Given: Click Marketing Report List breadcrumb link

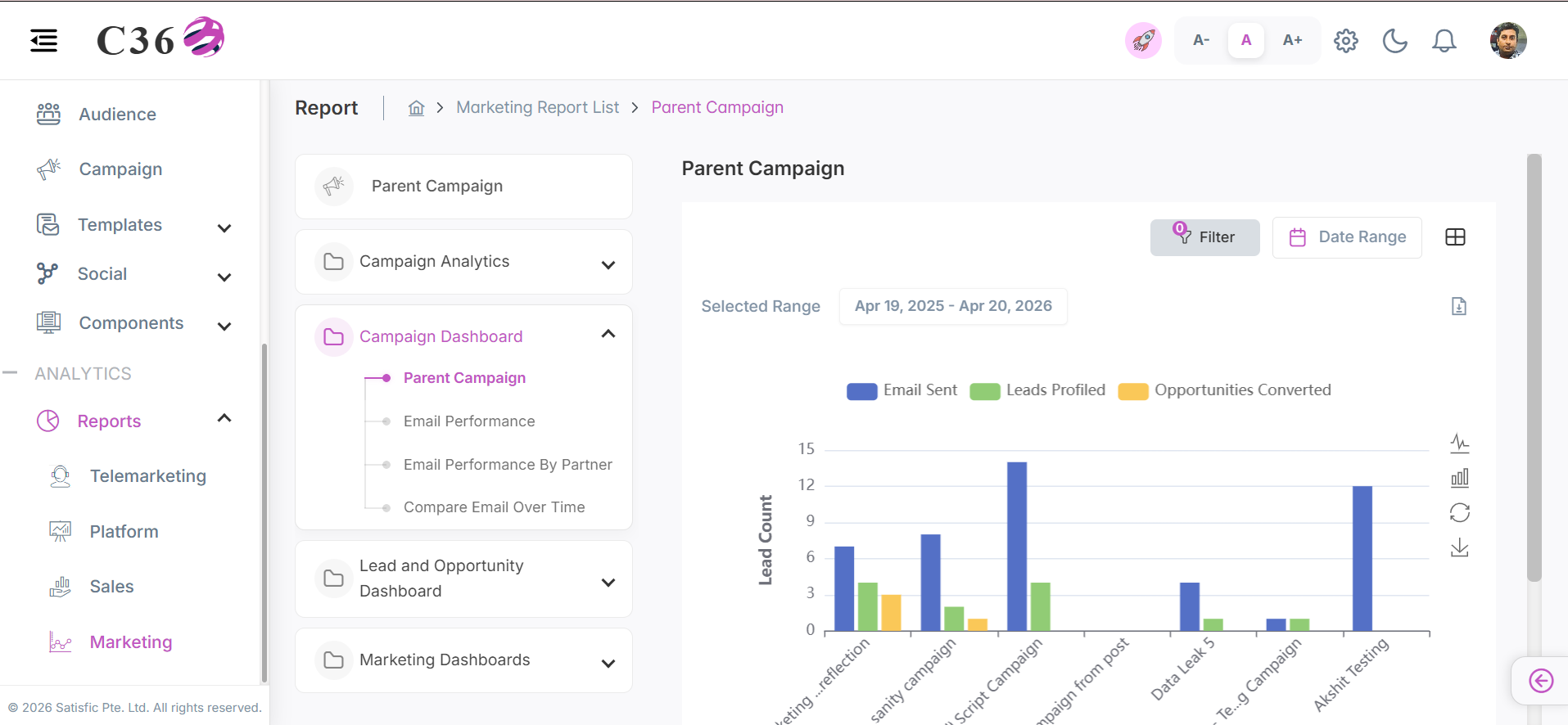Looking at the screenshot, I should pos(538,107).
